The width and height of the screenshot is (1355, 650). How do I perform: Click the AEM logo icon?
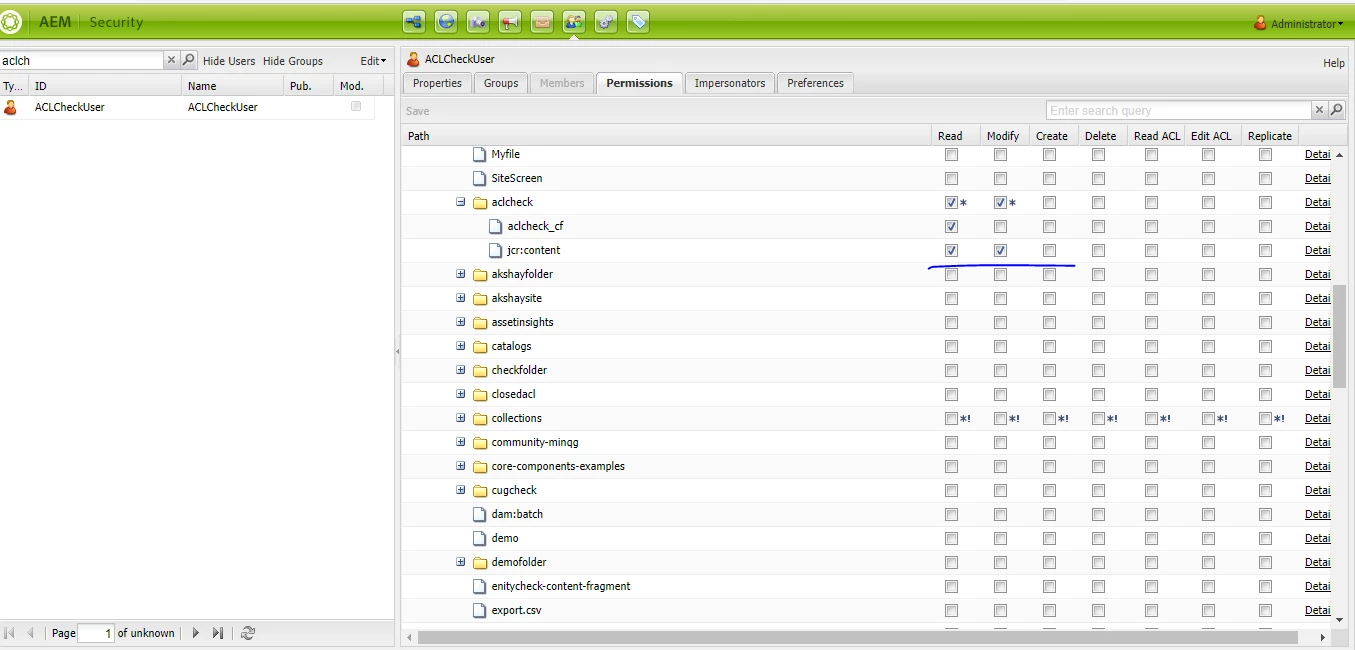(11, 22)
